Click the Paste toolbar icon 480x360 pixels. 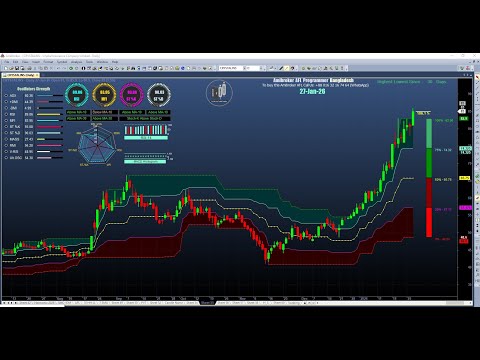(46, 68)
